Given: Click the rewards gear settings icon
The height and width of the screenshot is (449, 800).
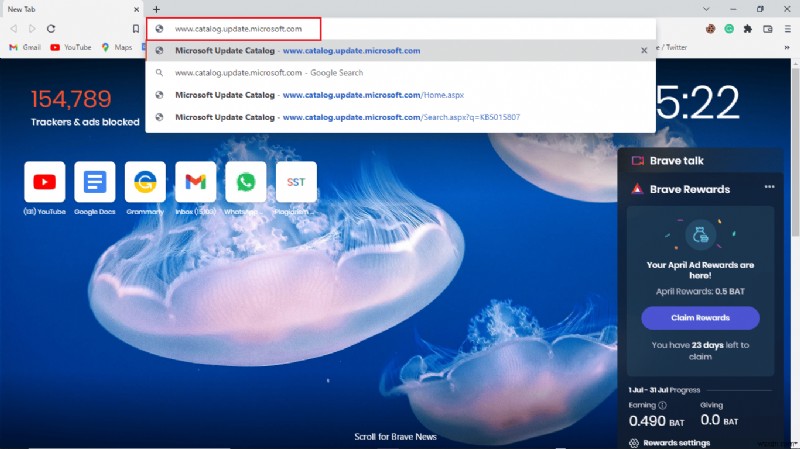Looking at the screenshot, I should (x=634, y=443).
